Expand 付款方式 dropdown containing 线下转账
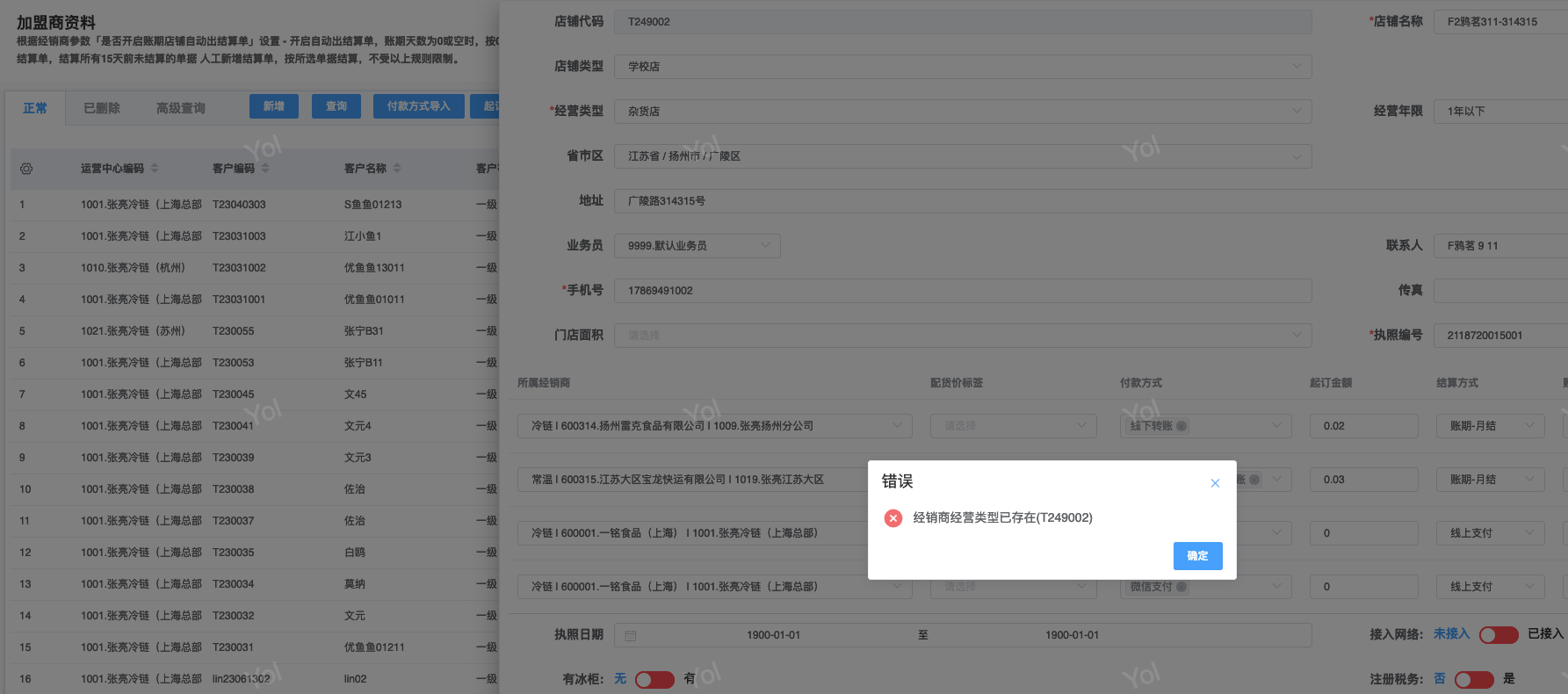1568x694 pixels. 1206,426
